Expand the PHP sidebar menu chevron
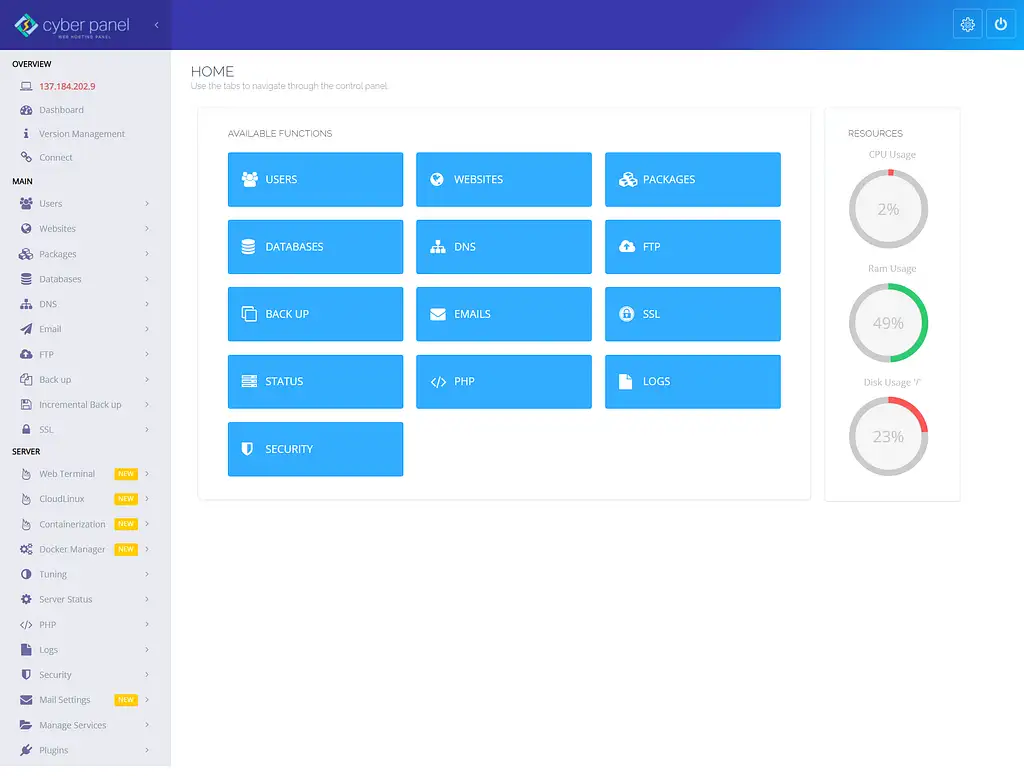This screenshot has width=1024, height=776. point(147,624)
